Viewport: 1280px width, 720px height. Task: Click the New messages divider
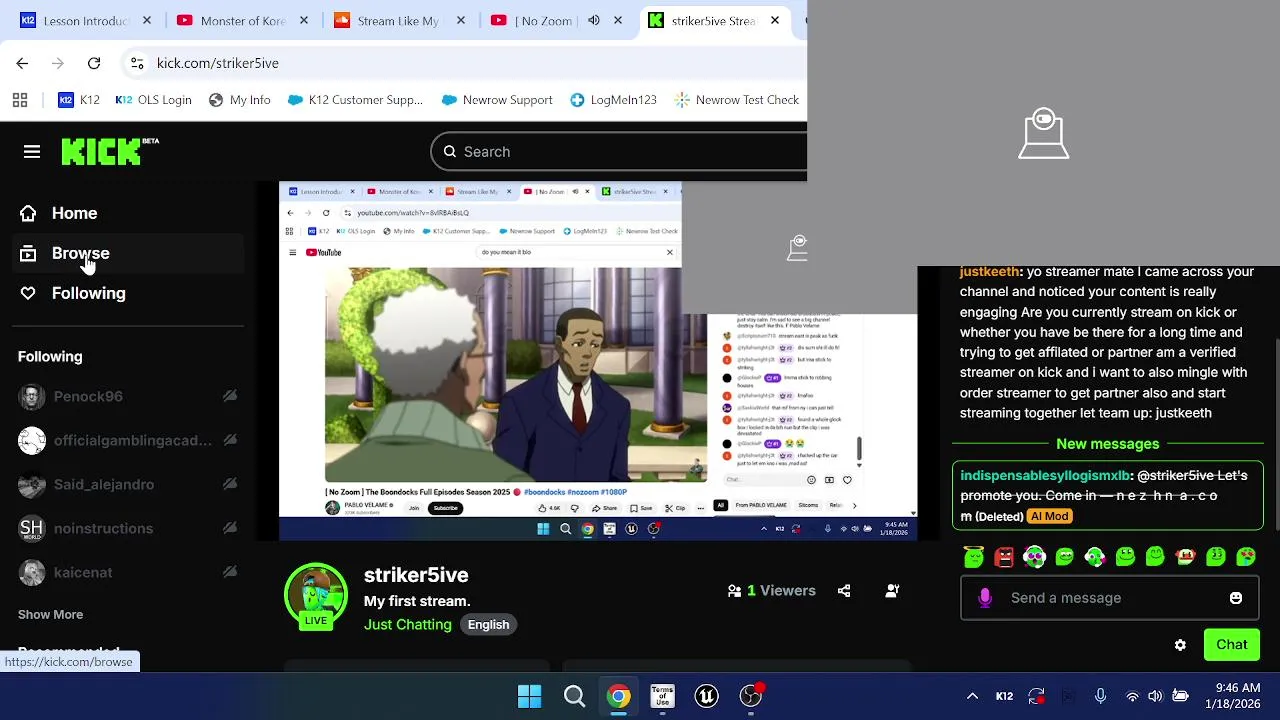(x=1108, y=444)
